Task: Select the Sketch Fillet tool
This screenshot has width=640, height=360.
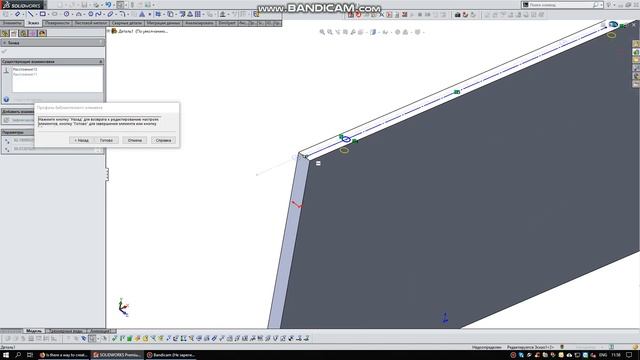Action: (122, 14)
